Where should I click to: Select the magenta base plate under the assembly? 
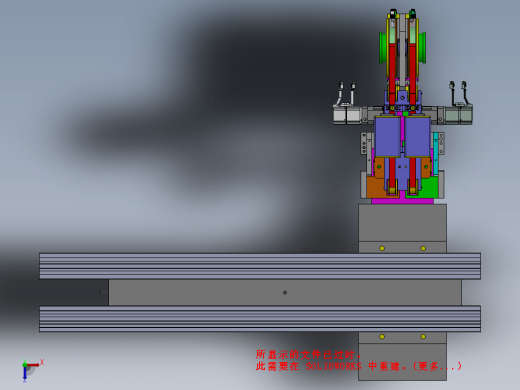[x=402, y=200]
